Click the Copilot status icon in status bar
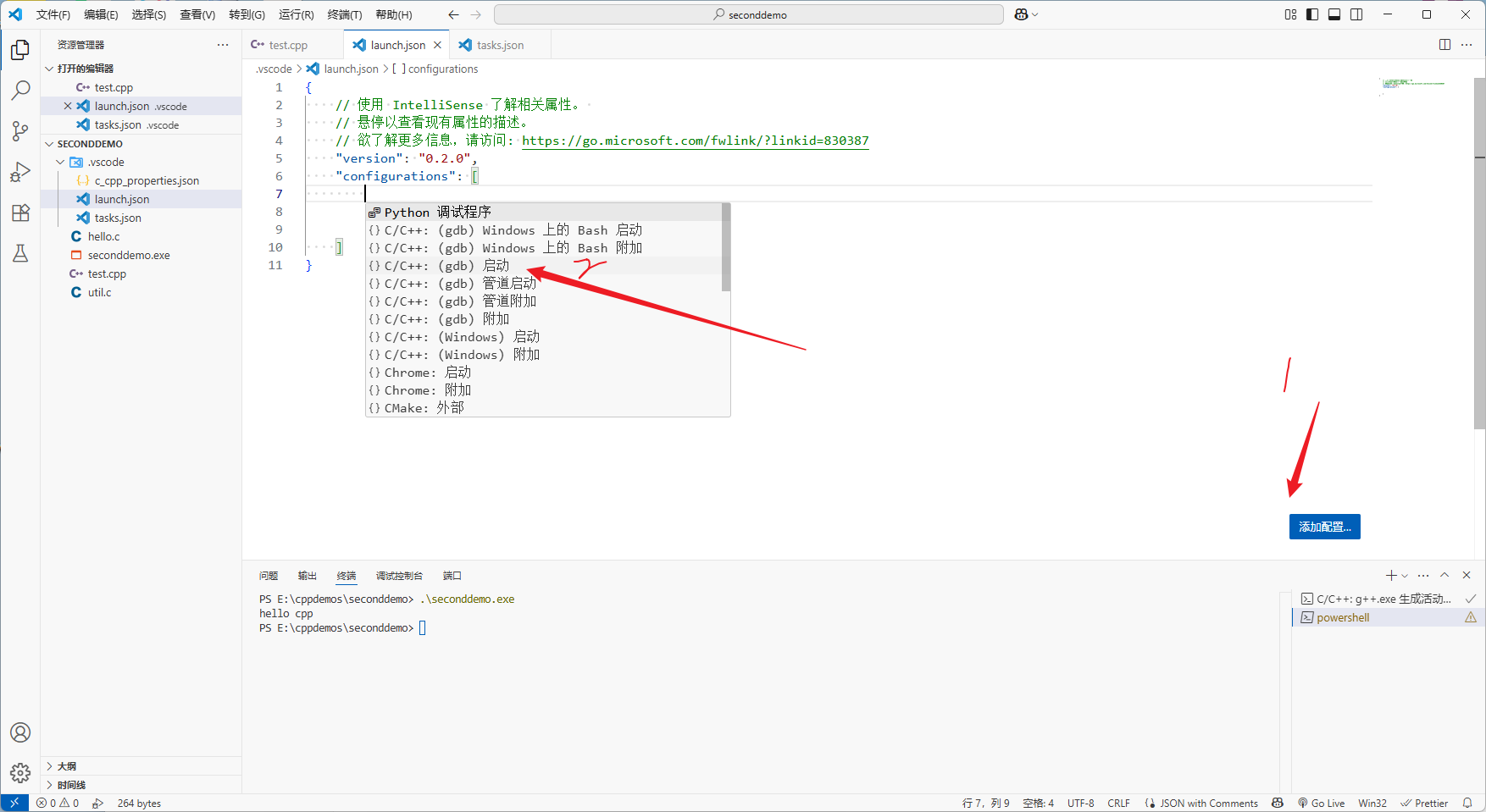Image resolution: width=1486 pixels, height=812 pixels. pos(1278,804)
